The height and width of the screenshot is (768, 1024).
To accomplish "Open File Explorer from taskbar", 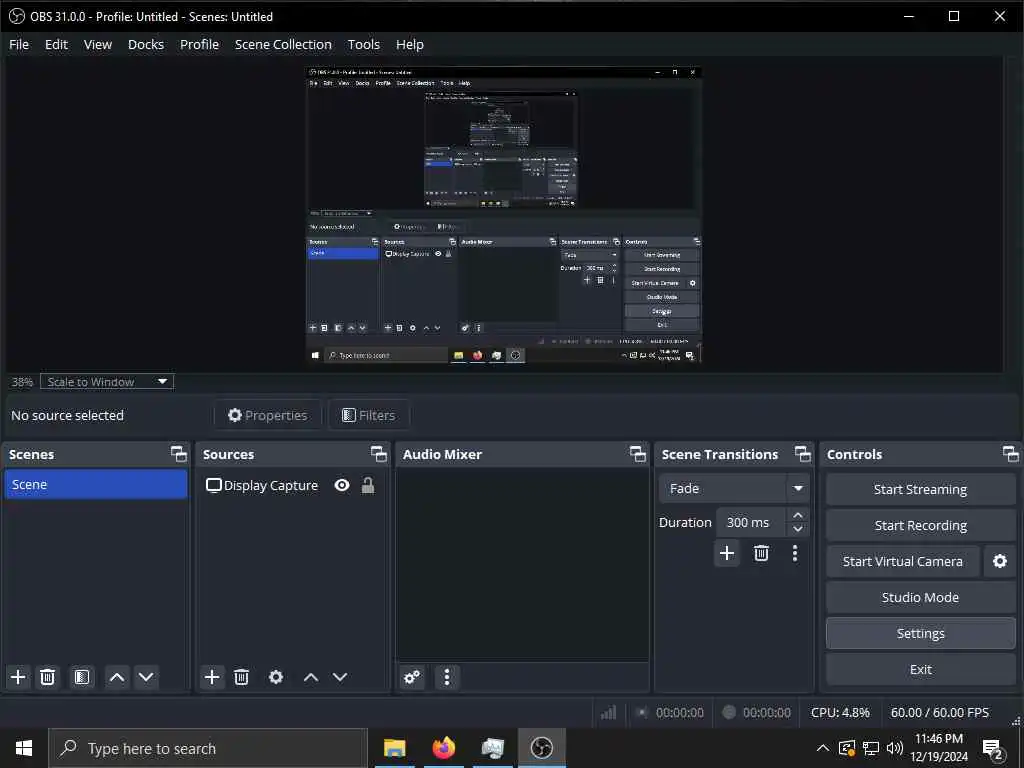I will coord(394,748).
